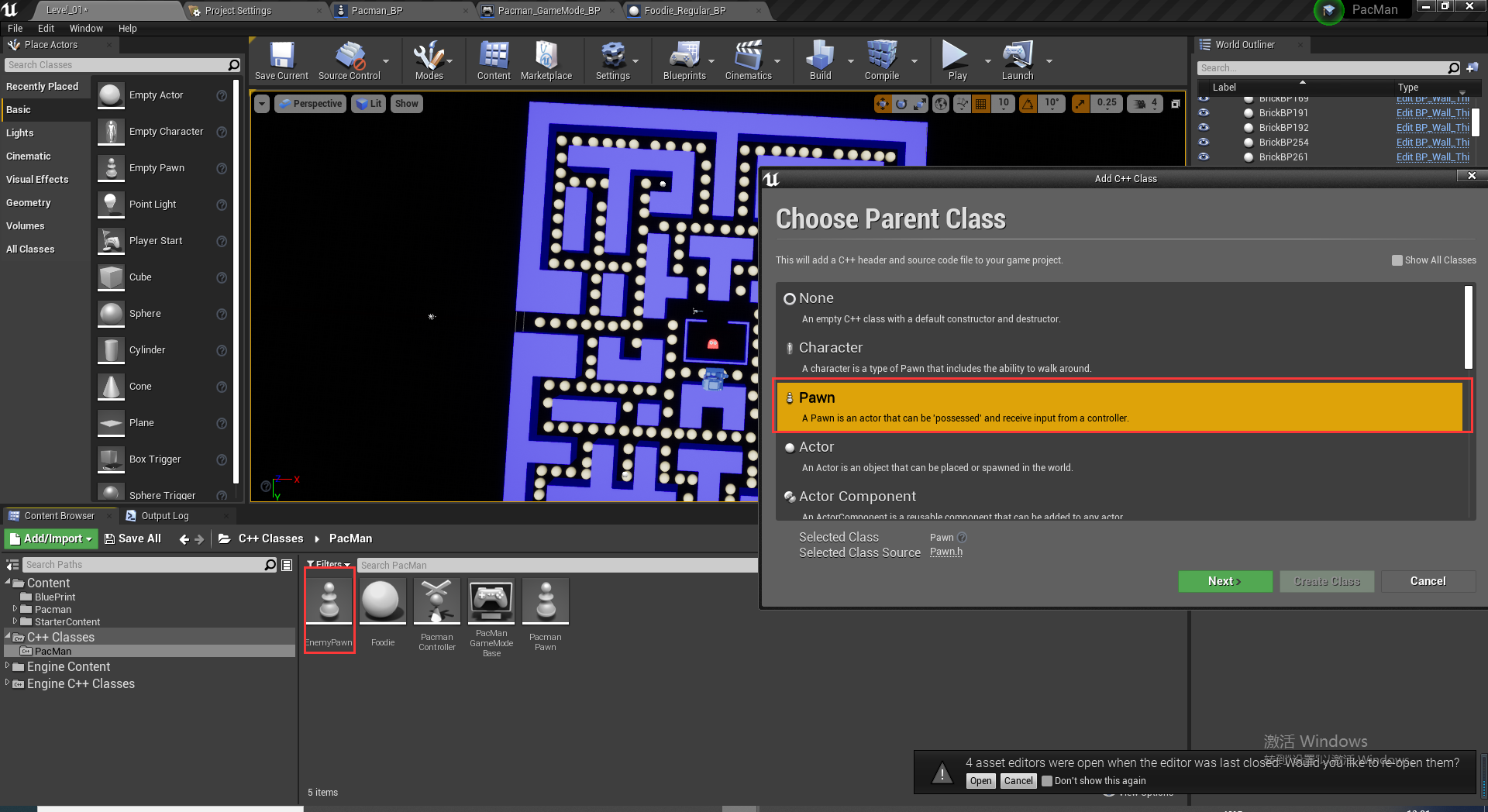Adjust the camera speed value control

point(1145,103)
